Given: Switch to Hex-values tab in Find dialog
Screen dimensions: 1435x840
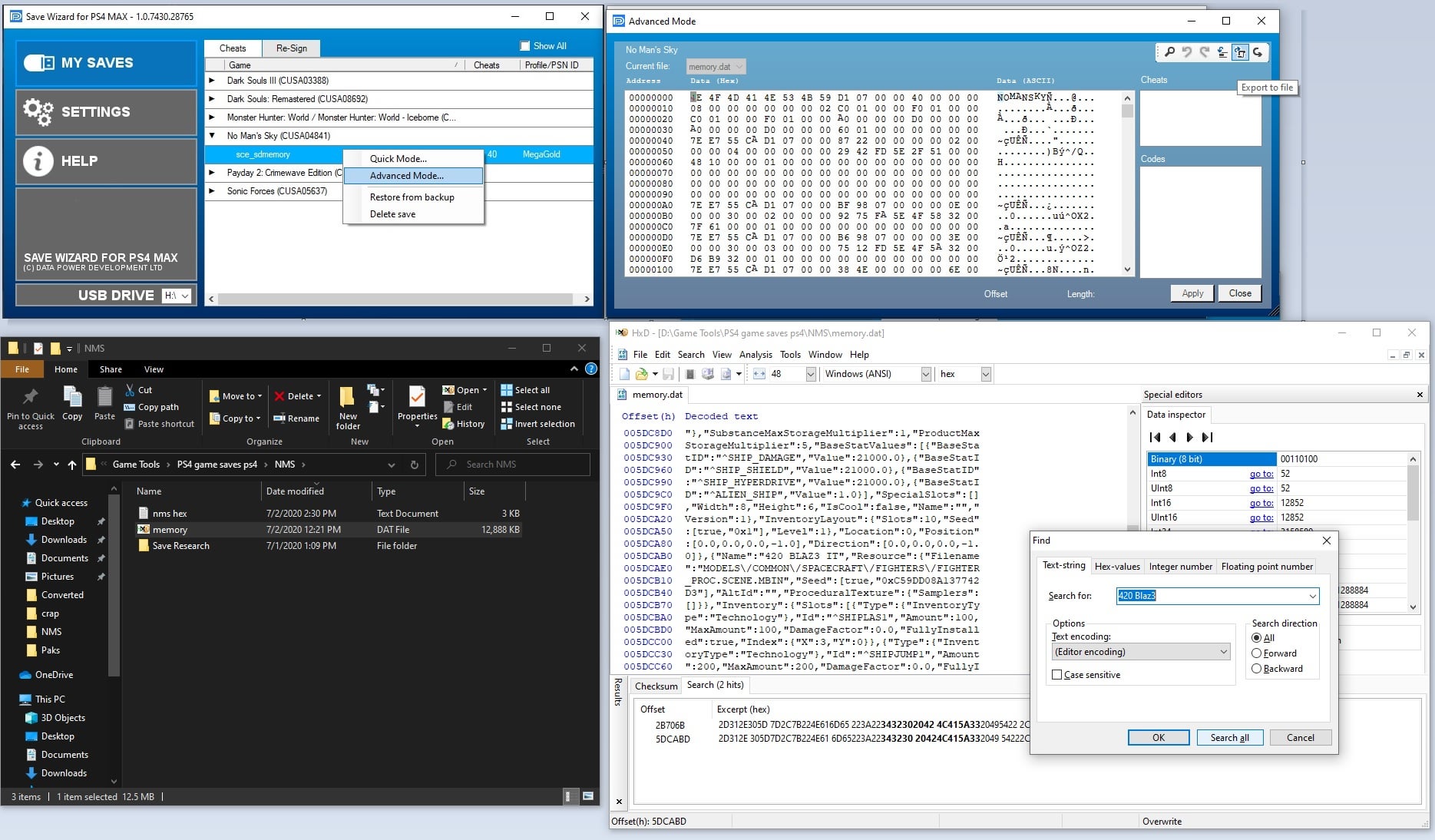Looking at the screenshot, I should pyautogui.click(x=1117, y=567).
